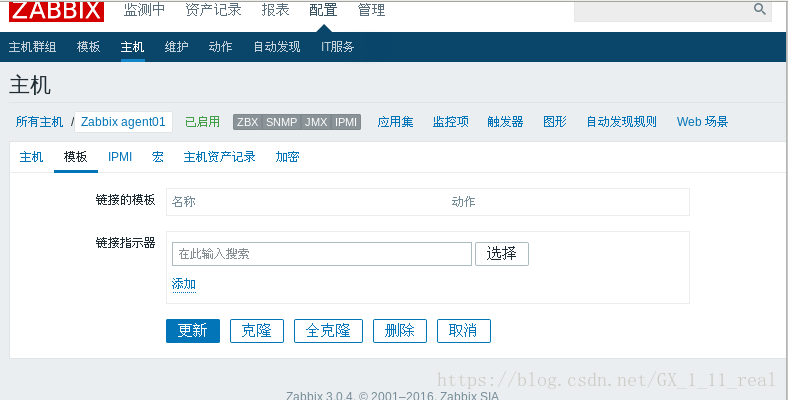Click the 选择 button
788x400 pixels.
pyautogui.click(x=502, y=254)
